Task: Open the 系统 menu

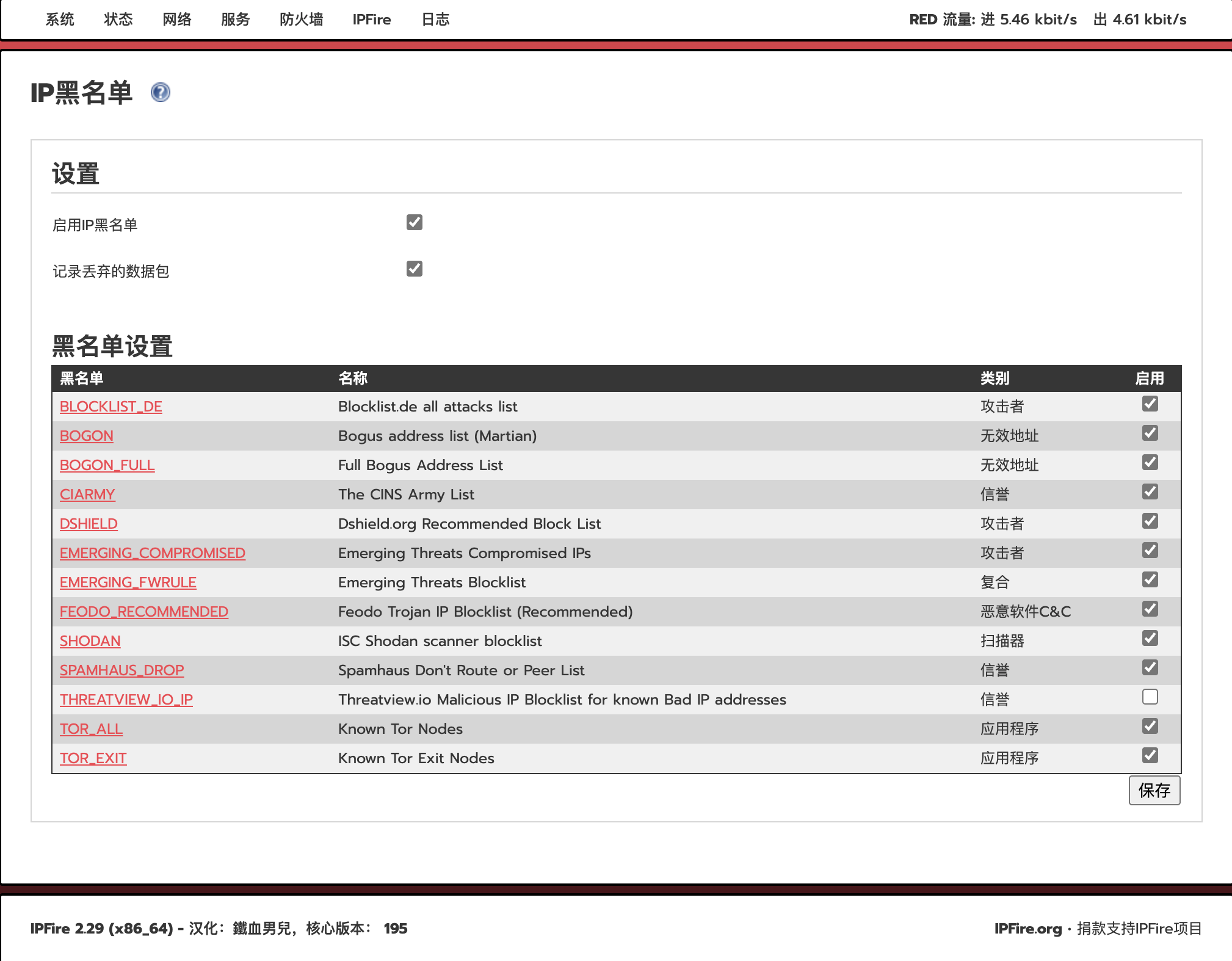Action: coord(60,20)
